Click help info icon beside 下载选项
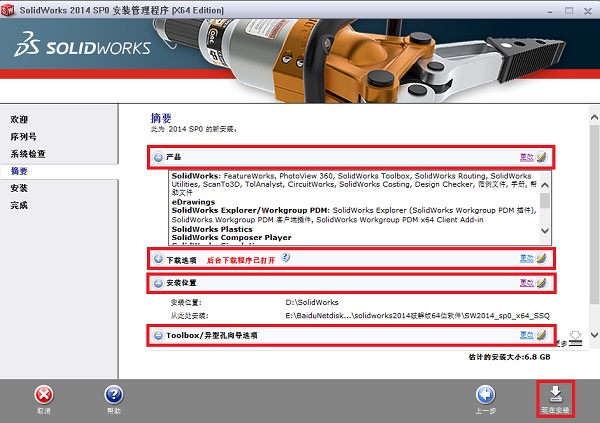The height and width of the screenshot is (423, 600). pyautogui.click(x=286, y=258)
